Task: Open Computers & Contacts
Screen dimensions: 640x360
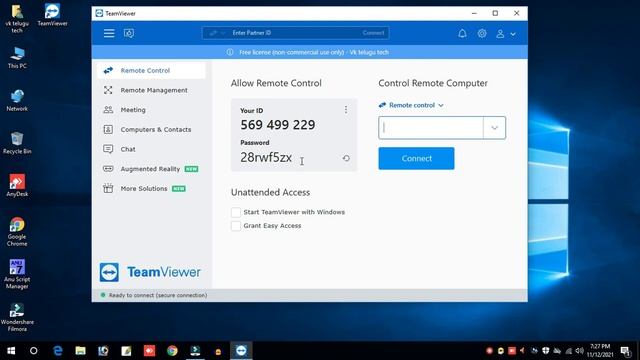Action: pyautogui.click(x=151, y=129)
